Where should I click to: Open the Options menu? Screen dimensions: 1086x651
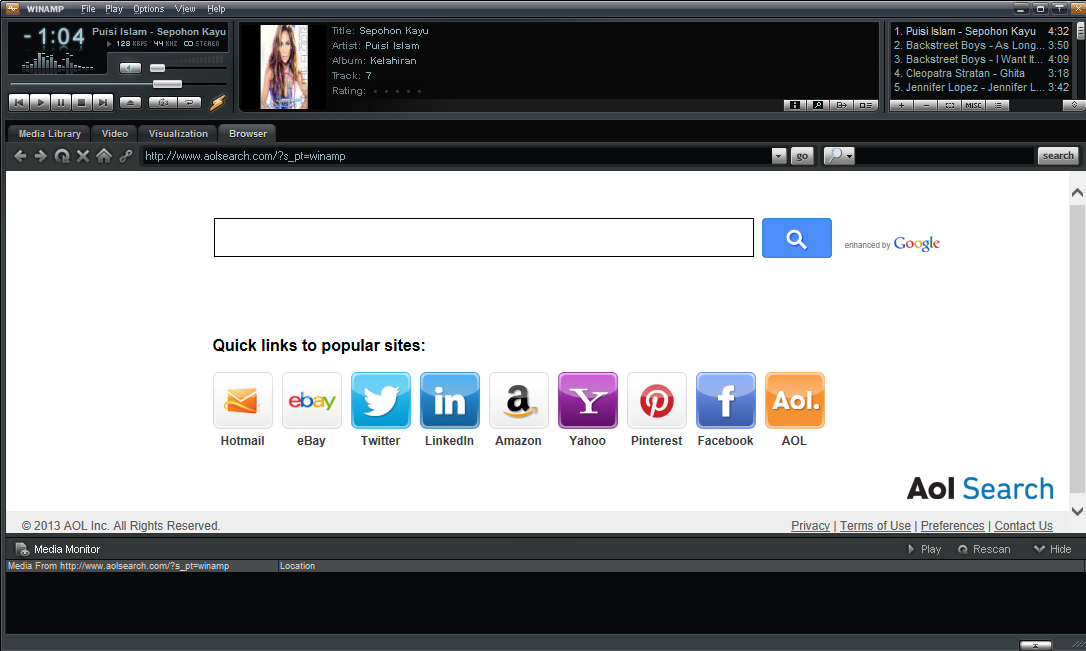(148, 9)
